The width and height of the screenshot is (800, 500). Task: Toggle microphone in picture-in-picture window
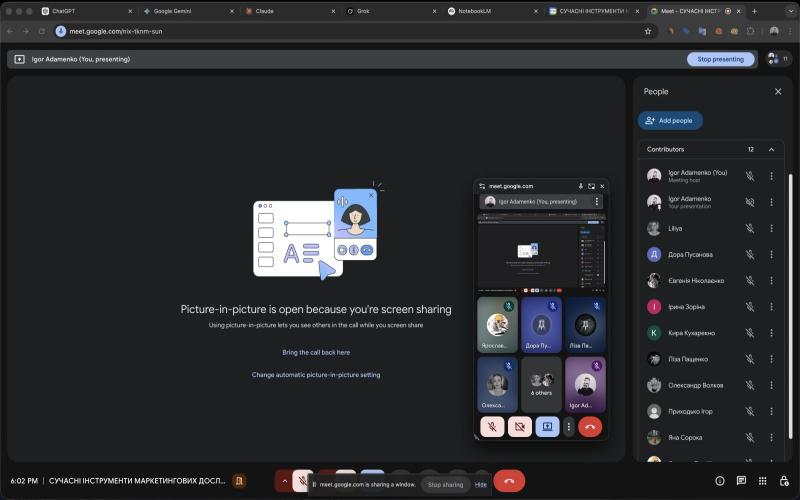coord(492,427)
